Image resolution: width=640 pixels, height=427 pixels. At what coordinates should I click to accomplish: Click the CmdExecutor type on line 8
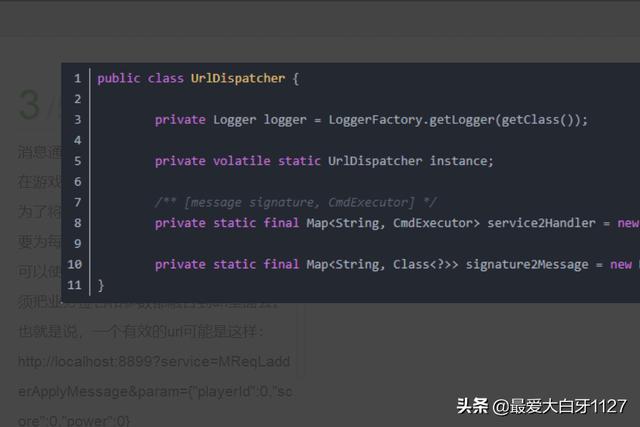[436, 223]
